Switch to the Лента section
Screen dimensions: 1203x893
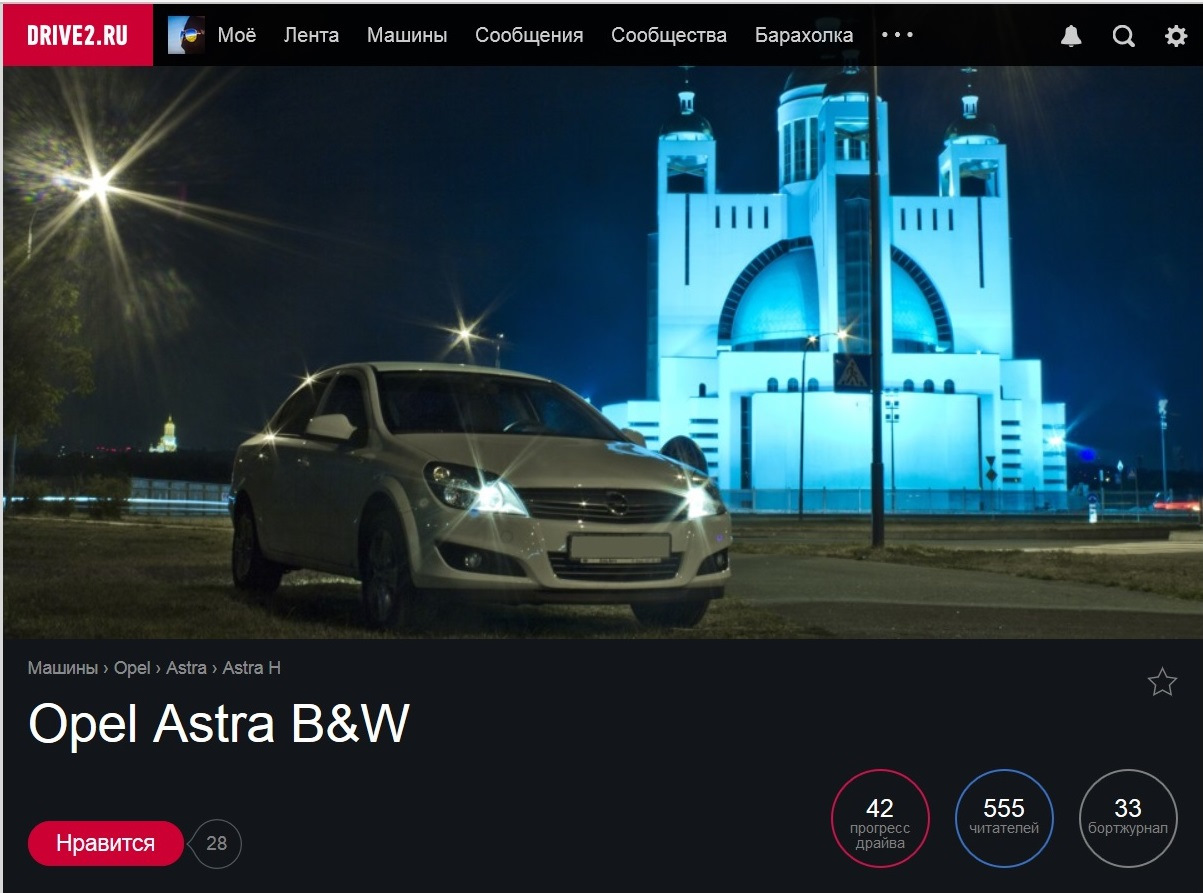click(313, 35)
